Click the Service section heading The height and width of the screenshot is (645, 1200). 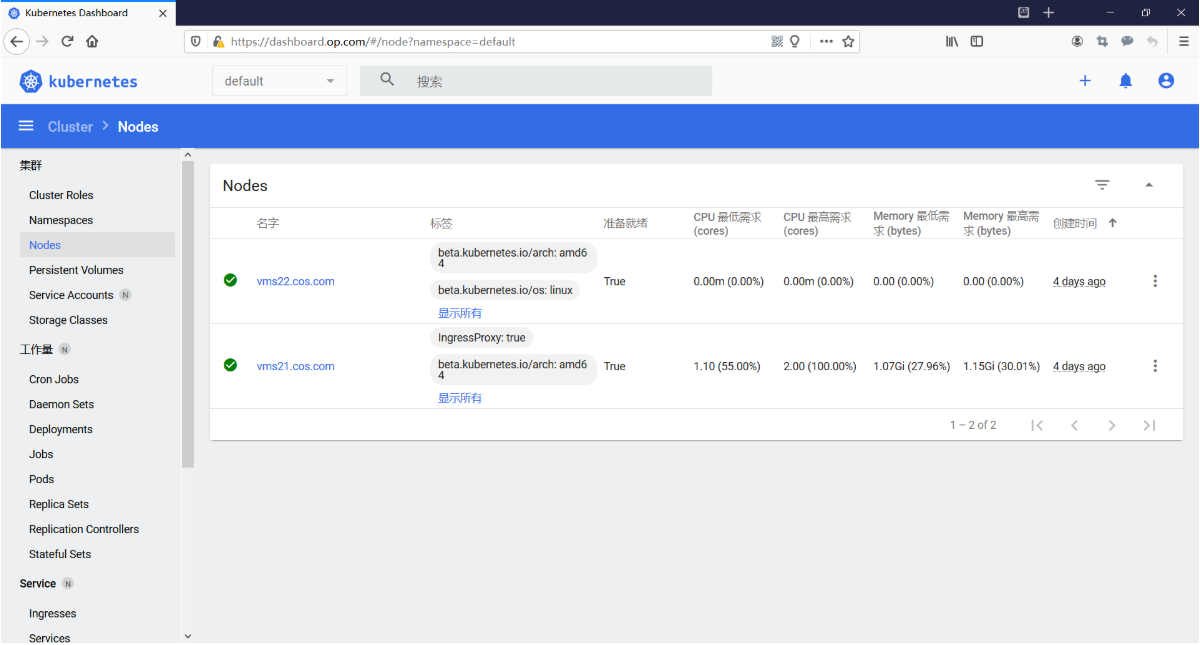(38, 583)
